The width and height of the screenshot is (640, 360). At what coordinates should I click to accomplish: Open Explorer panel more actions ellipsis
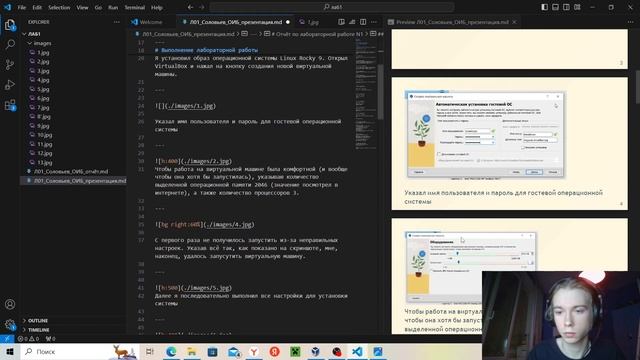point(117,22)
